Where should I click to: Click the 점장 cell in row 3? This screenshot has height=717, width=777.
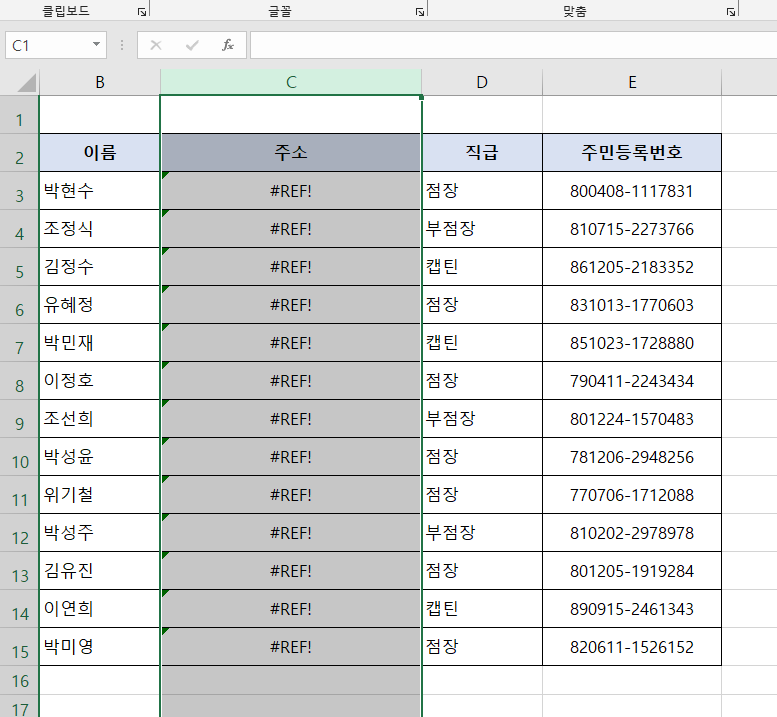click(x=482, y=191)
